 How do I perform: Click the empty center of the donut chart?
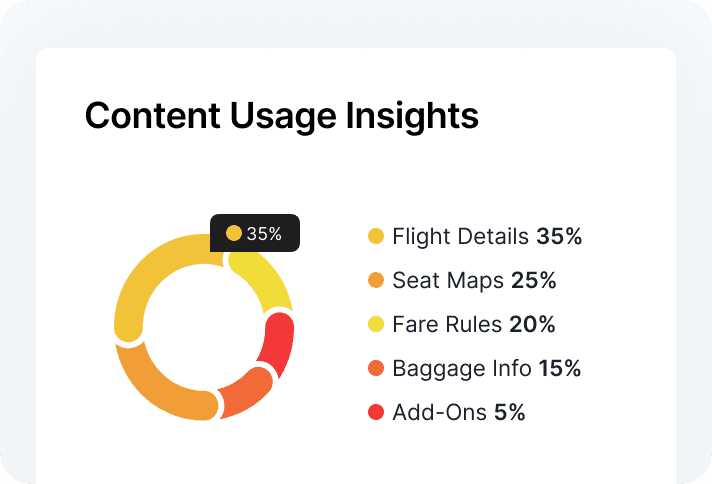[x=203, y=327]
